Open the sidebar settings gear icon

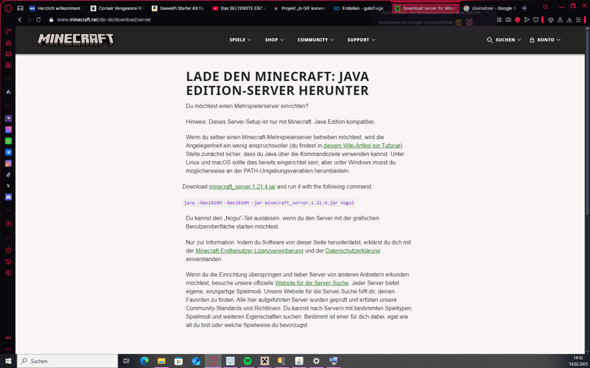click(8, 273)
